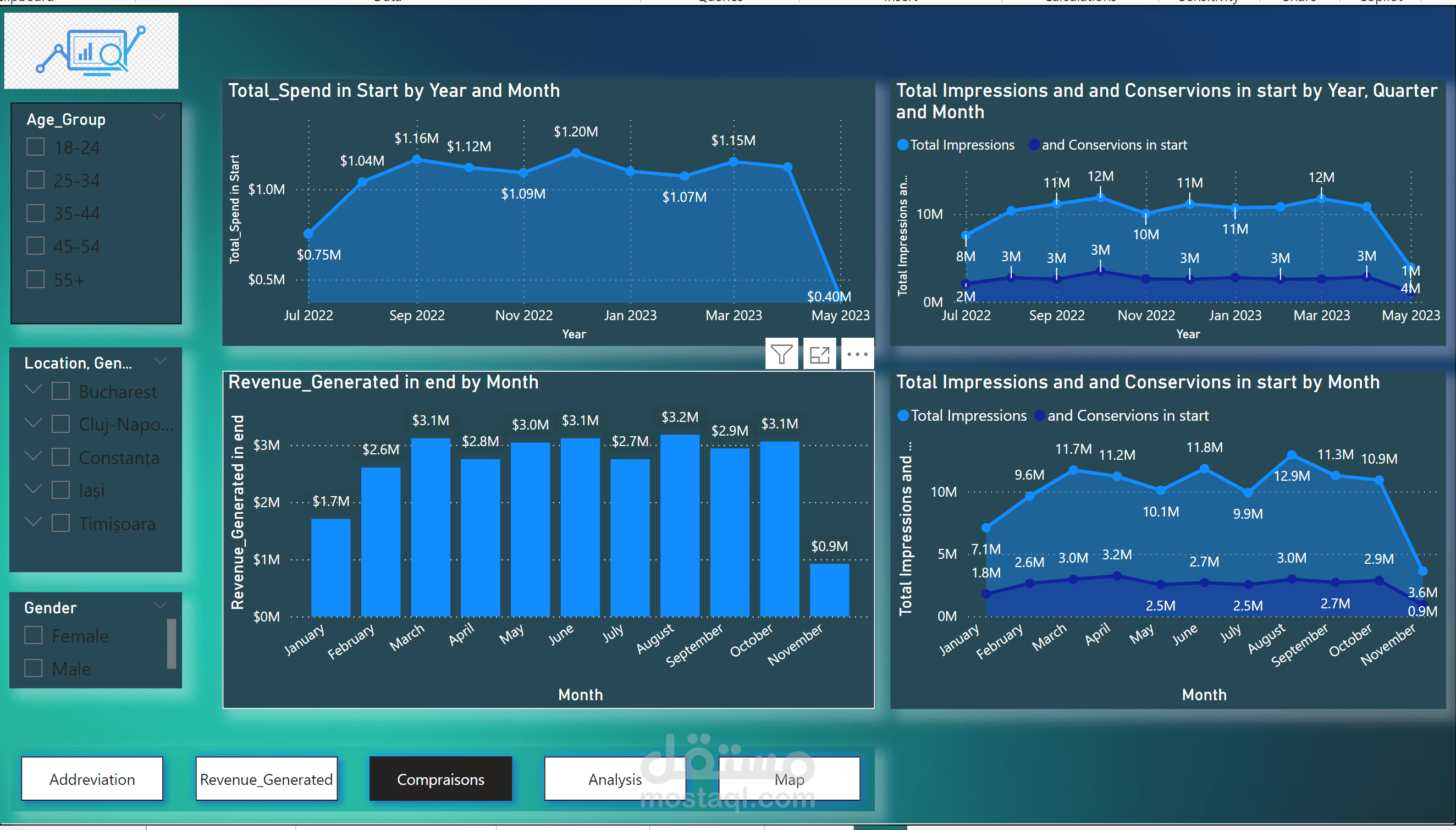Viewport: 1456px width, 830px height.
Task: Switch to the Compraisons page
Action: pos(440,779)
